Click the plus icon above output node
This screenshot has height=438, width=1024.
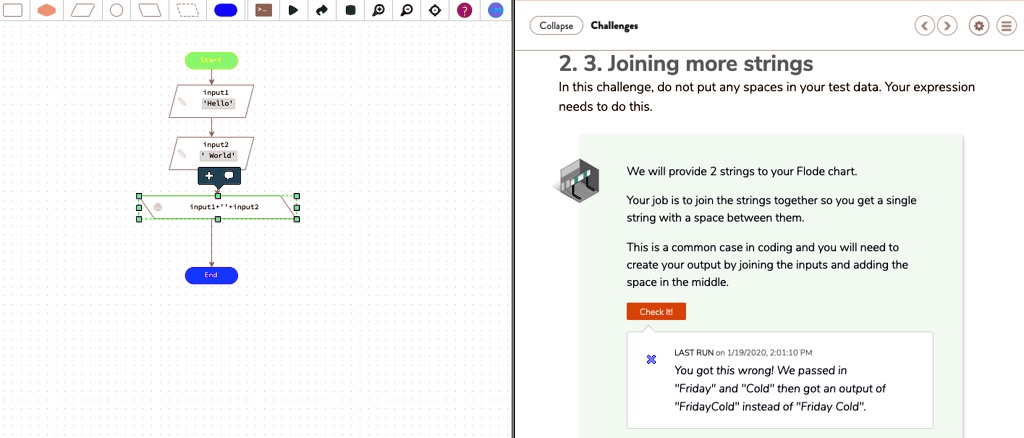click(209, 175)
